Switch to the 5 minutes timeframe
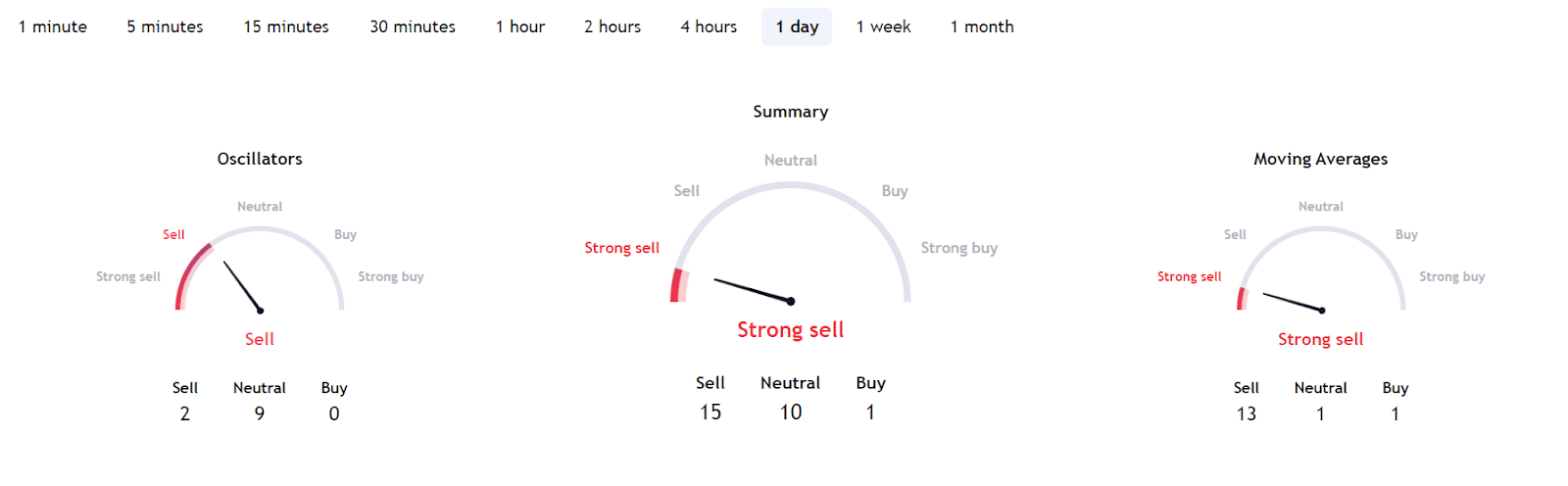The width and height of the screenshot is (1568, 486). (x=165, y=26)
